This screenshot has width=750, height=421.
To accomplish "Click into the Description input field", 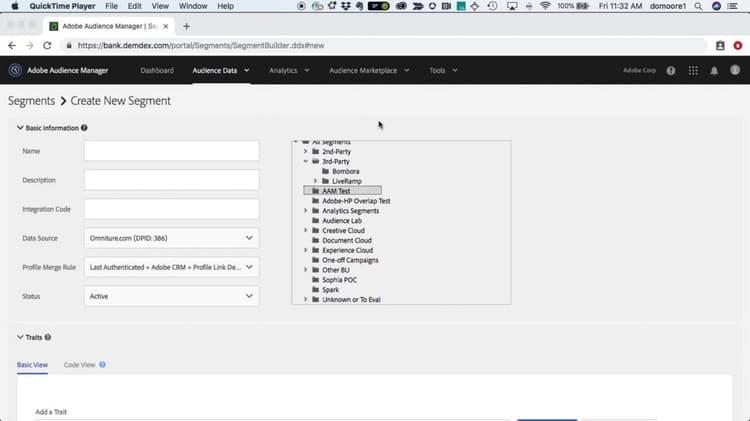I will (x=172, y=180).
